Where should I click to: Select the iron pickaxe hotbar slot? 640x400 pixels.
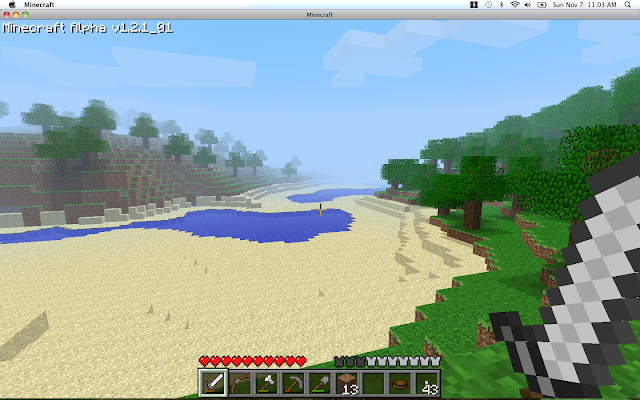tap(293, 384)
